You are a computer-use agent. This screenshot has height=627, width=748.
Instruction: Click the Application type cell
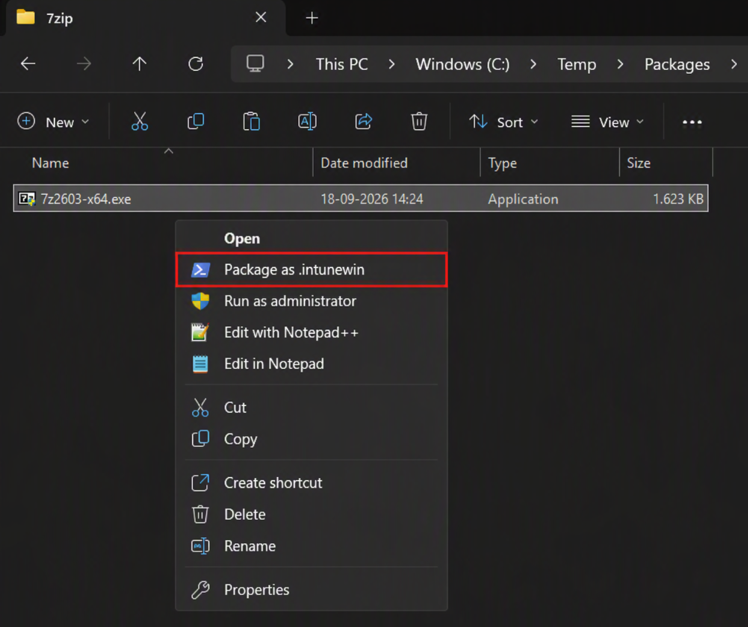[523, 199]
